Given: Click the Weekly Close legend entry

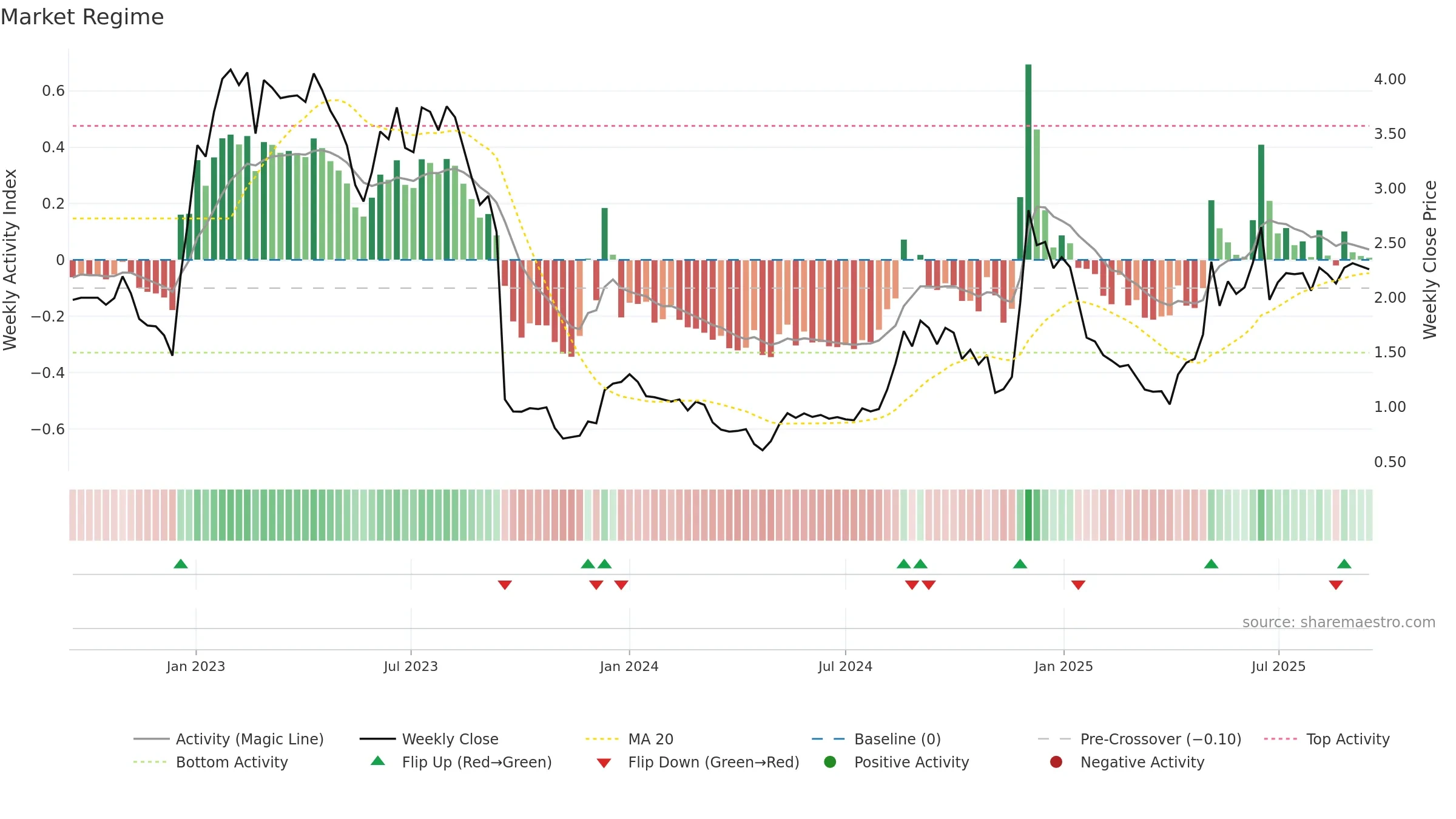Looking at the screenshot, I should click(429, 739).
